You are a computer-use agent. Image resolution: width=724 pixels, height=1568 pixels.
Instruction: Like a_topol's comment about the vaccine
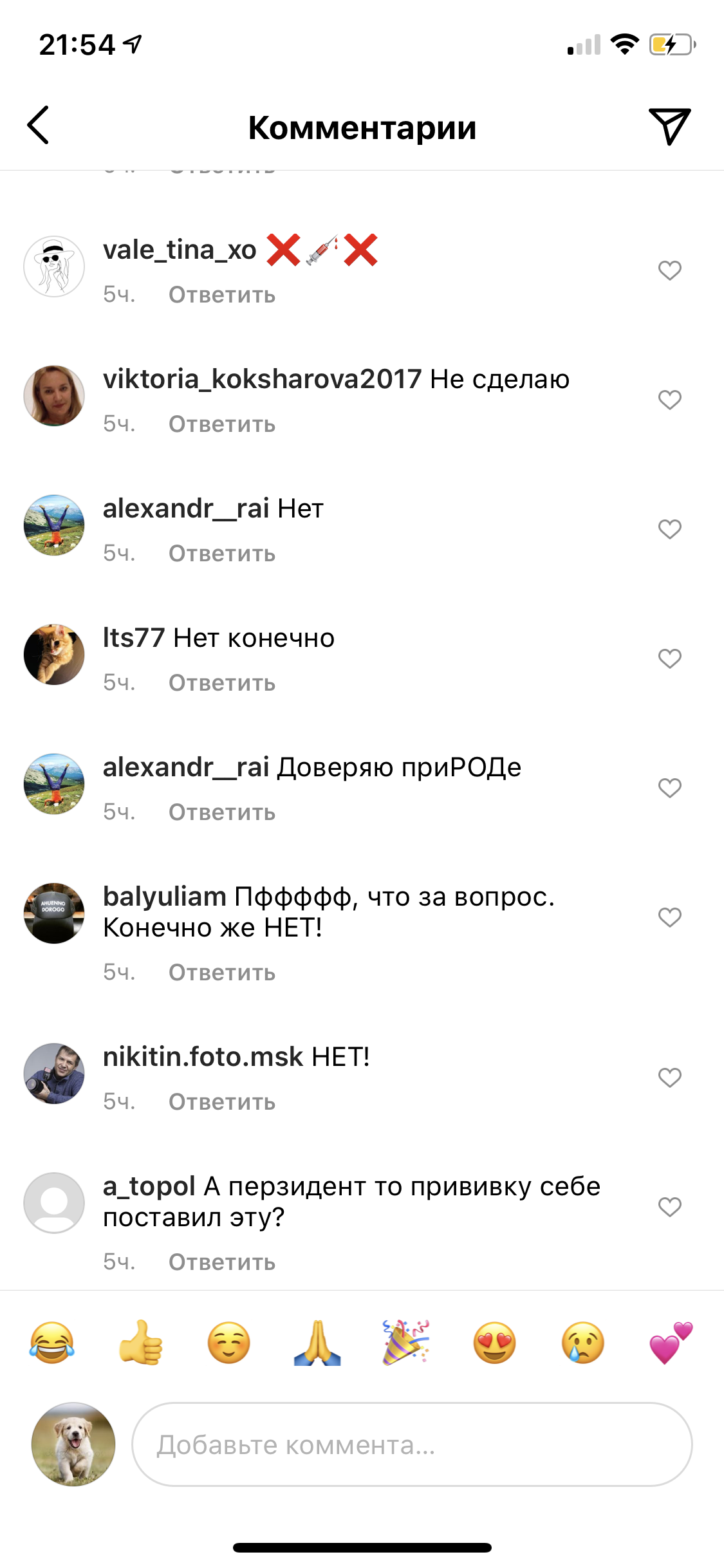tap(669, 1207)
